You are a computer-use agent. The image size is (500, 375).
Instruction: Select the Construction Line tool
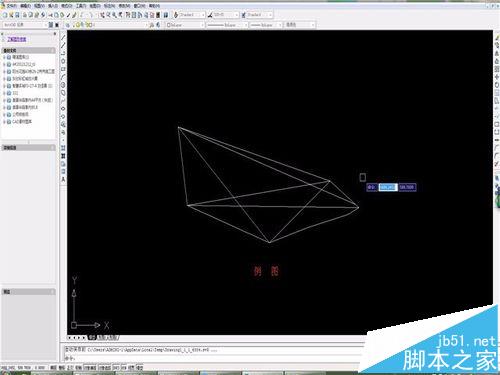(63, 45)
